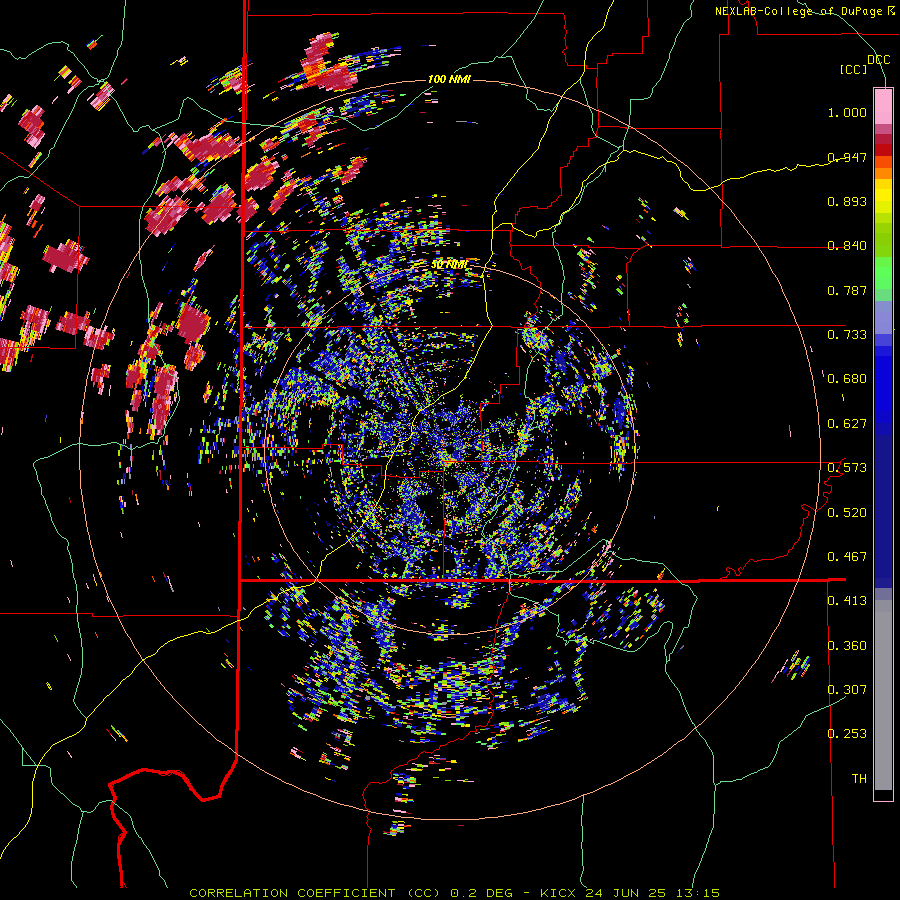The height and width of the screenshot is (900, 900).
Task: Click the 0.840 scale value
Action: (x=847, y=246)
